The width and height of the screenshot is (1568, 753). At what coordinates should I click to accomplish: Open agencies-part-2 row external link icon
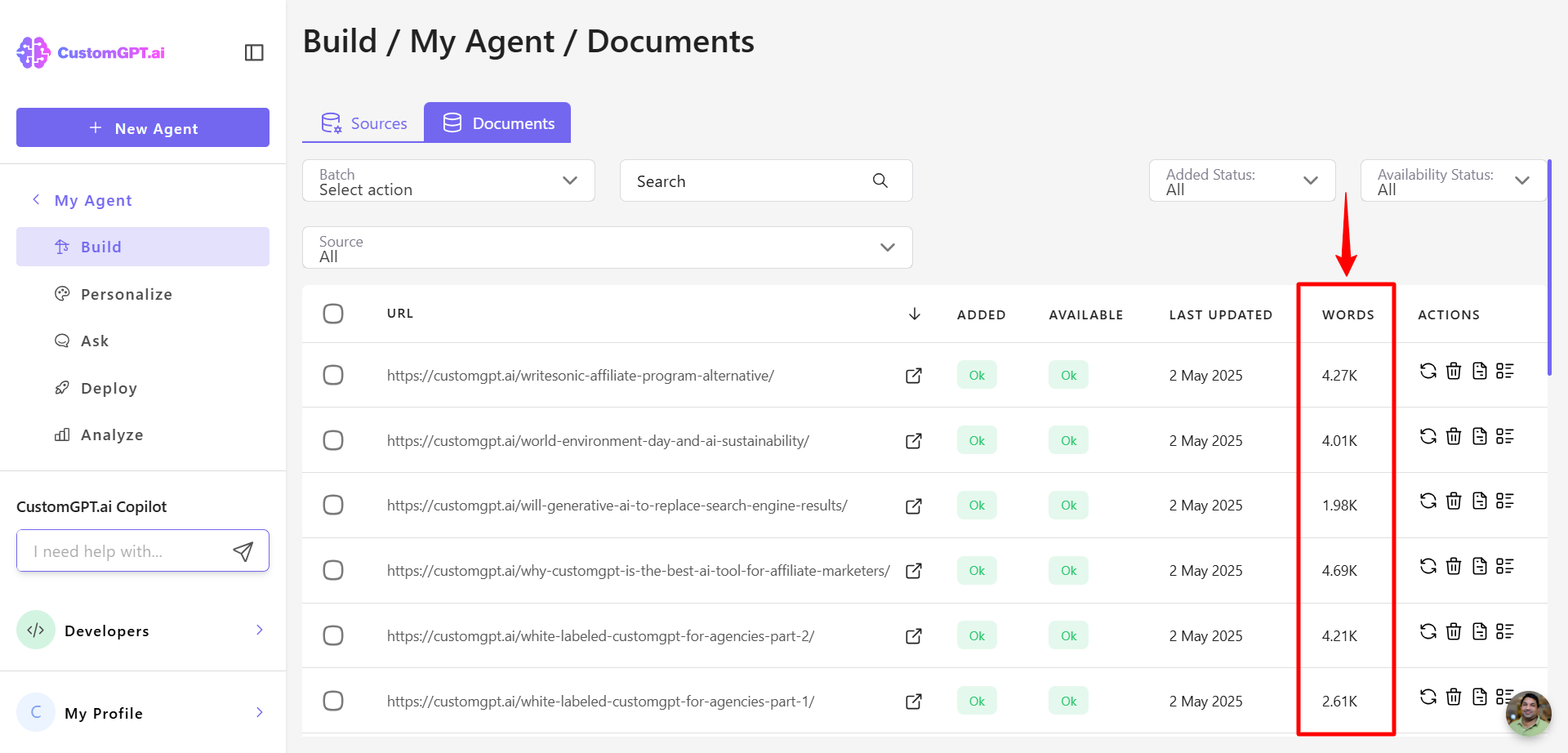tap(914, 636)
